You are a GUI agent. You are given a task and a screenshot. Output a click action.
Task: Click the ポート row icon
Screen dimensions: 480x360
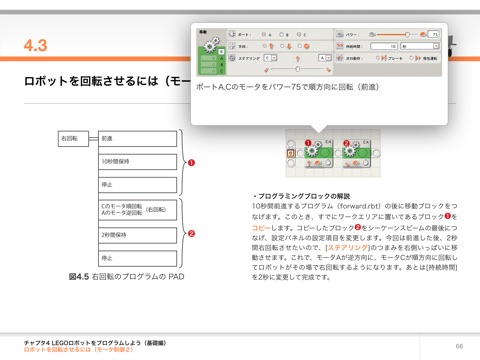(x=232, y=34)
